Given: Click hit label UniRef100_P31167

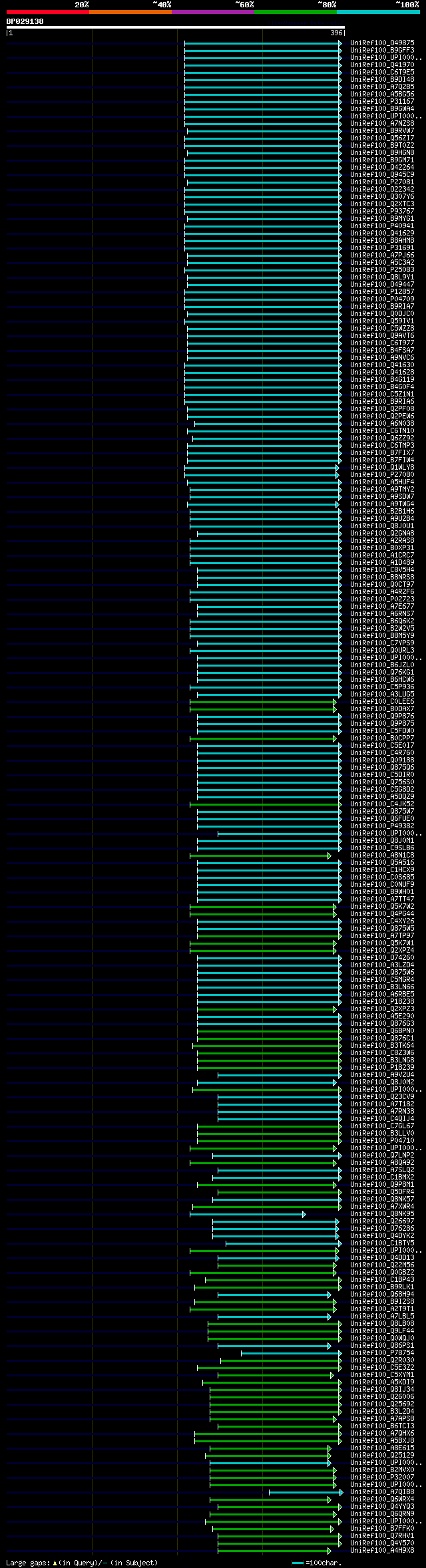Looking at the screenshot, I should 382,101.
